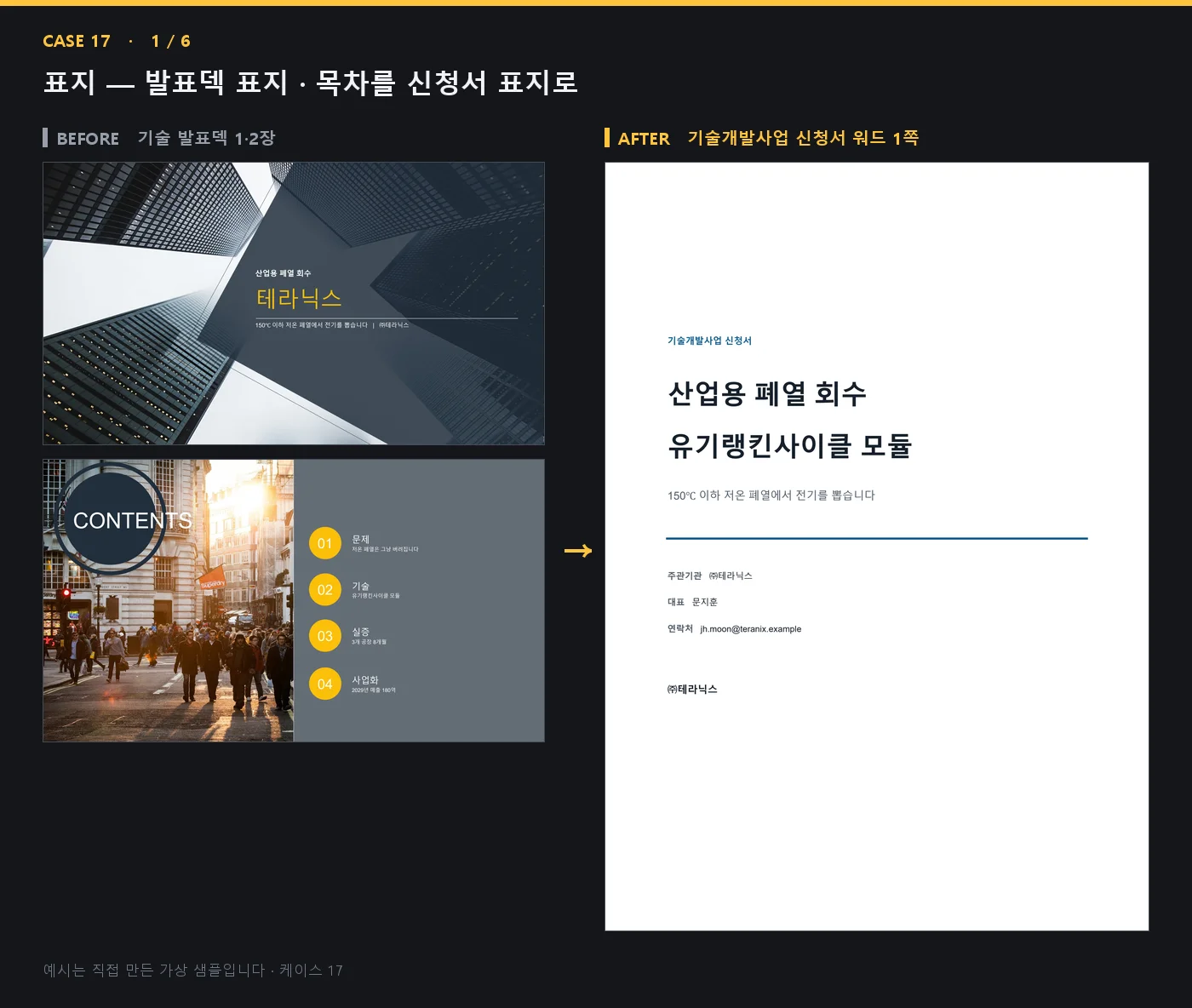Click the '기술 발표덱 1·2장' caption

(x=206, y=138)
